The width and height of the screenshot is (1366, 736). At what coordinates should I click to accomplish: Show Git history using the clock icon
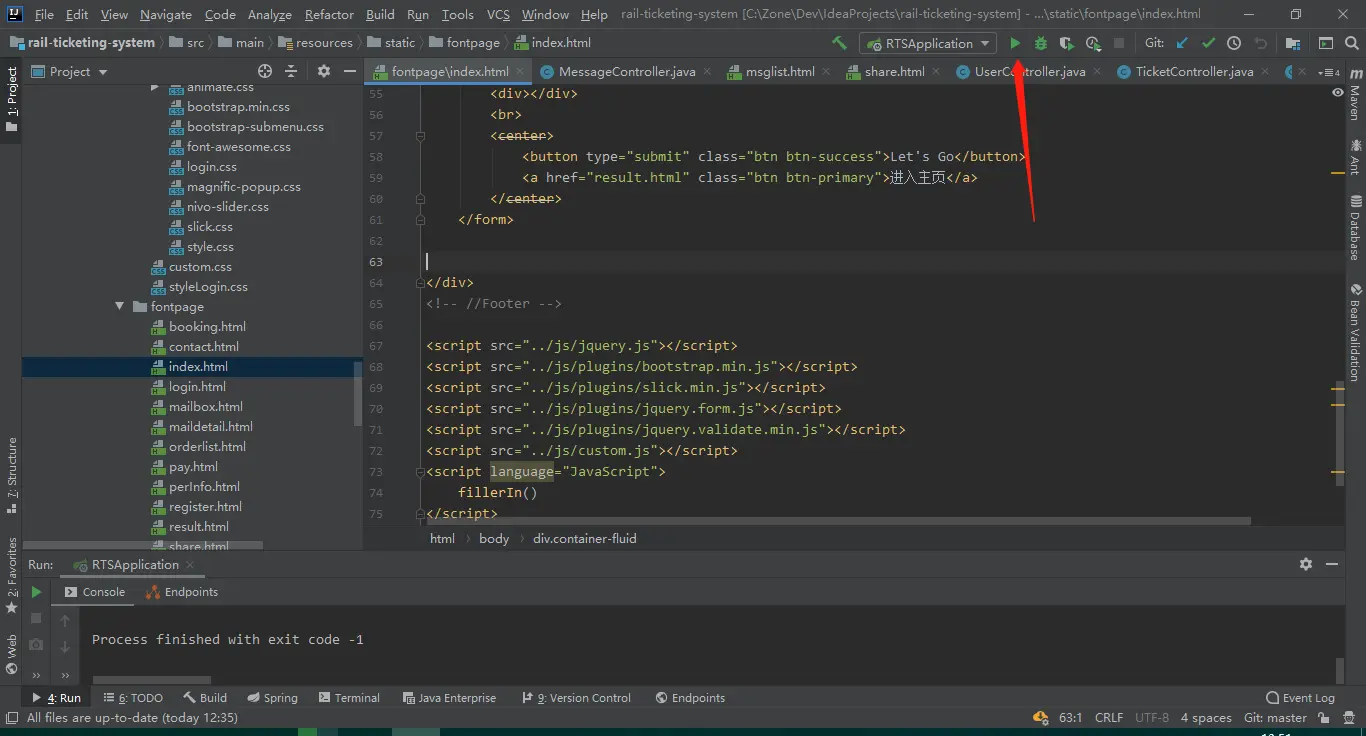click(1234, 43)
